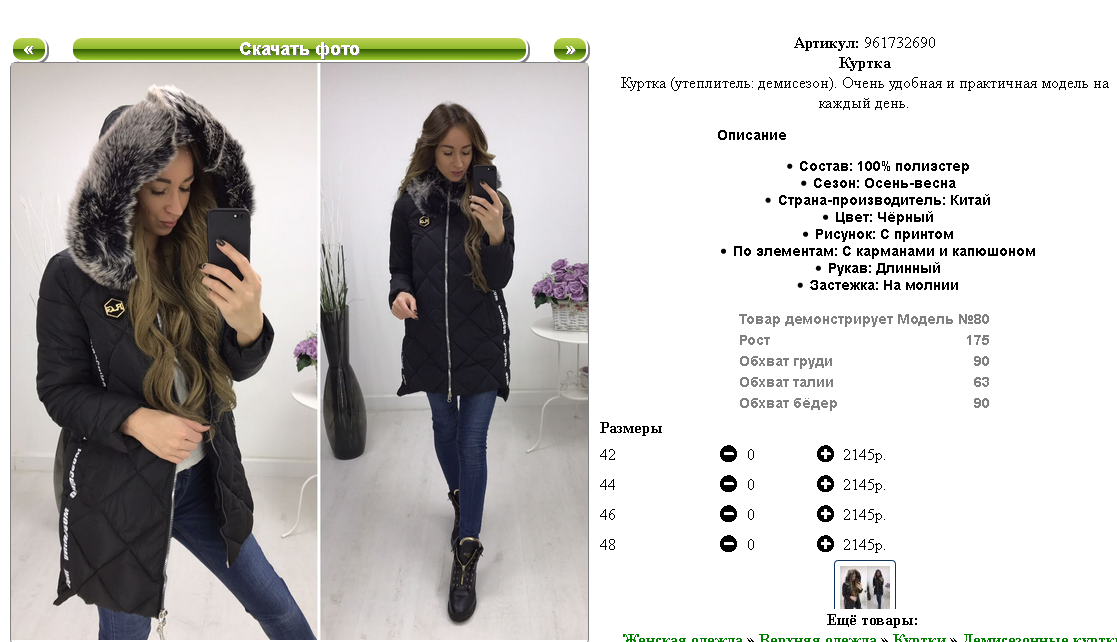The height and width of the screenshot is (642, 1117).
Task: Select the jacket photo thumbnail
Action: coord(865,586)
